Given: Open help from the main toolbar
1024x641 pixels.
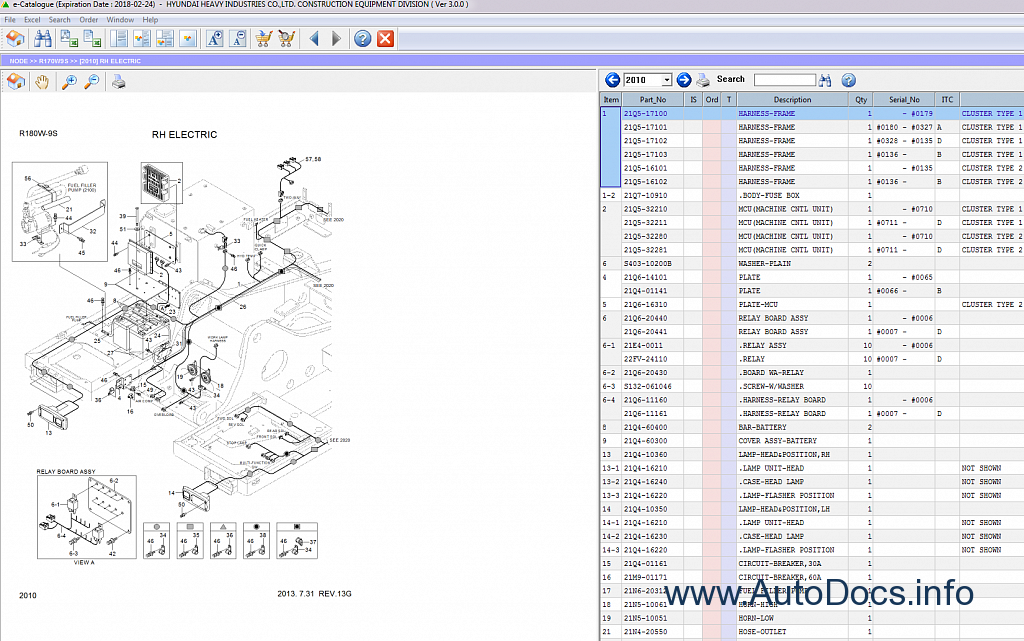Looking at the screenshot, I should 362,39.
